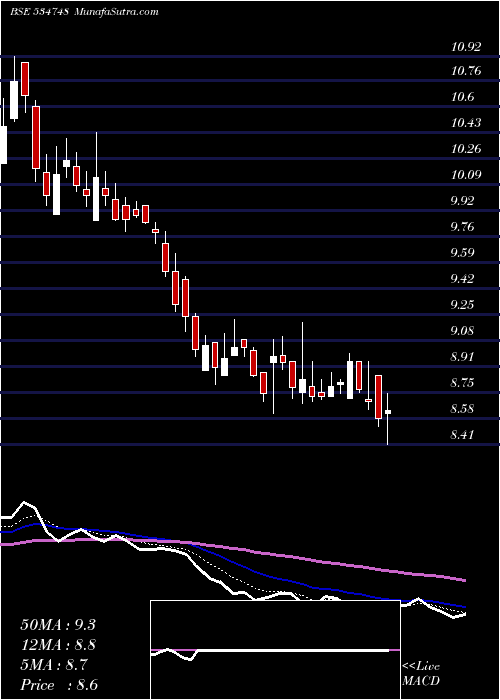Select the 10.26 price level label
This screenshot has height=700, width=500.
point(466,149)
